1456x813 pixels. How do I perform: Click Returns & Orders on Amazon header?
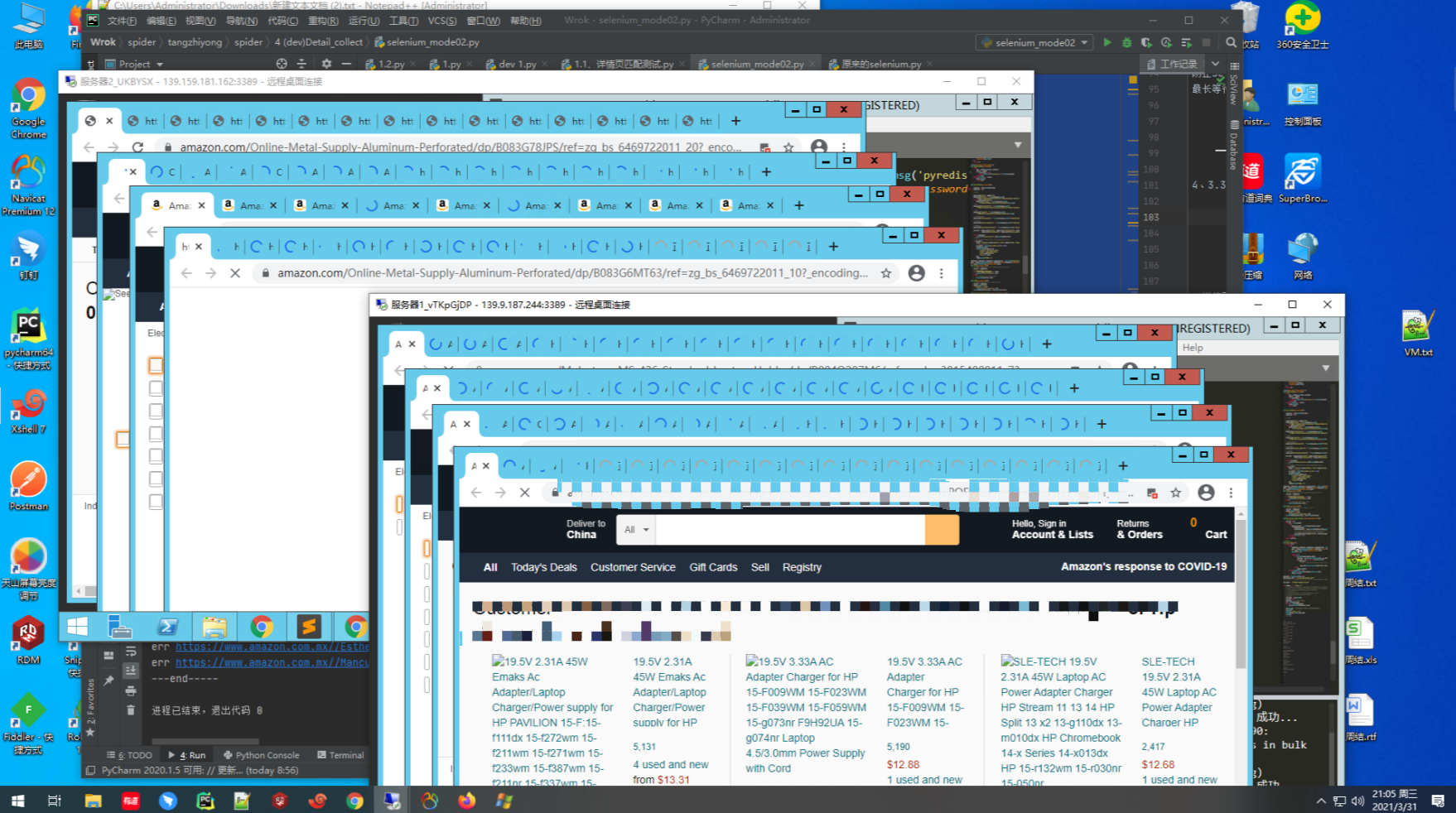pos(1140,529)
